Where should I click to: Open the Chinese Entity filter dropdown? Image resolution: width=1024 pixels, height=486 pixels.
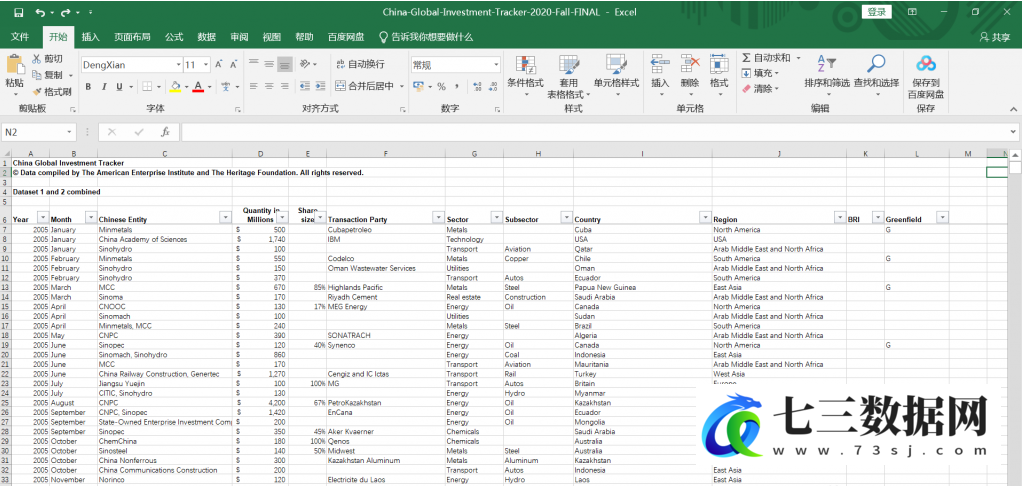tap(225, 218)
